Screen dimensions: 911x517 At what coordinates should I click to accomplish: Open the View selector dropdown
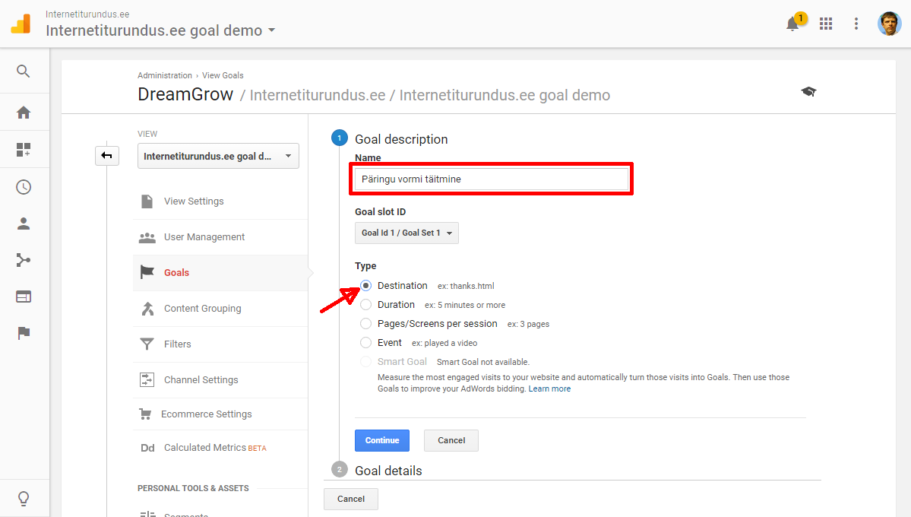tap(218, 156)
